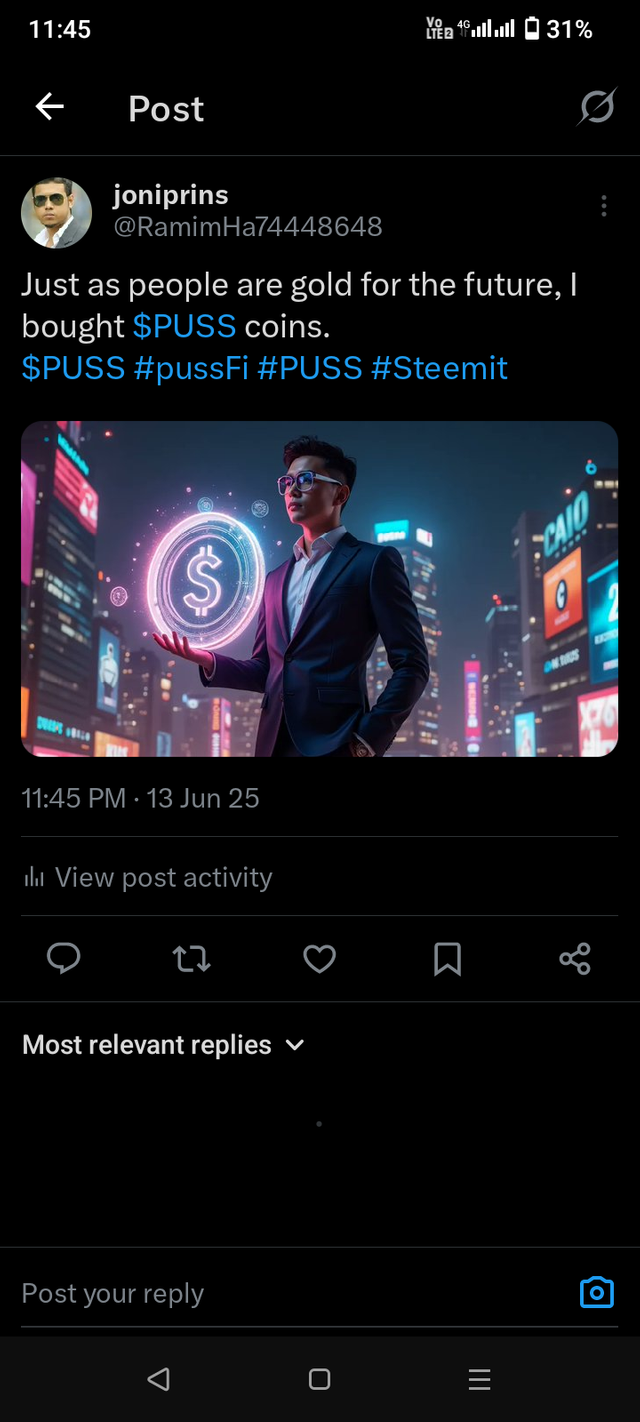
Task: Open the attached post image
Action: (319, 588)
